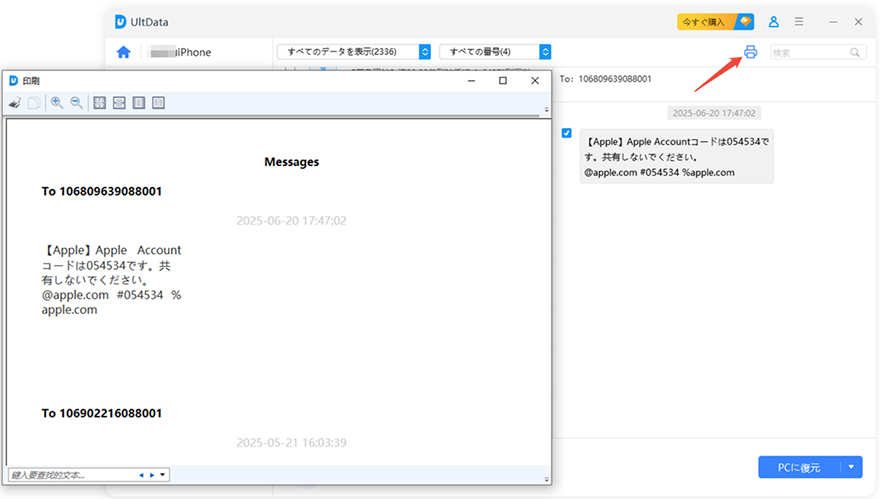Find previous match in the print preview
Image resolution: width=880 pixels, height=499 pixels.
pos(141,475)
